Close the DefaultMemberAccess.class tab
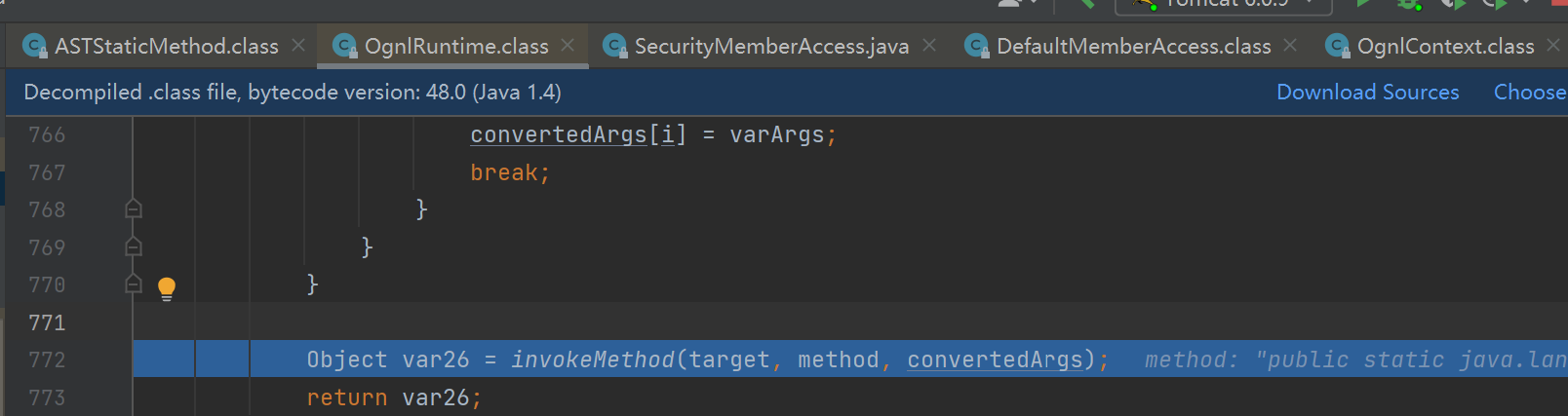Viewport: 1568px width, 416px height. pos(1290,46)
